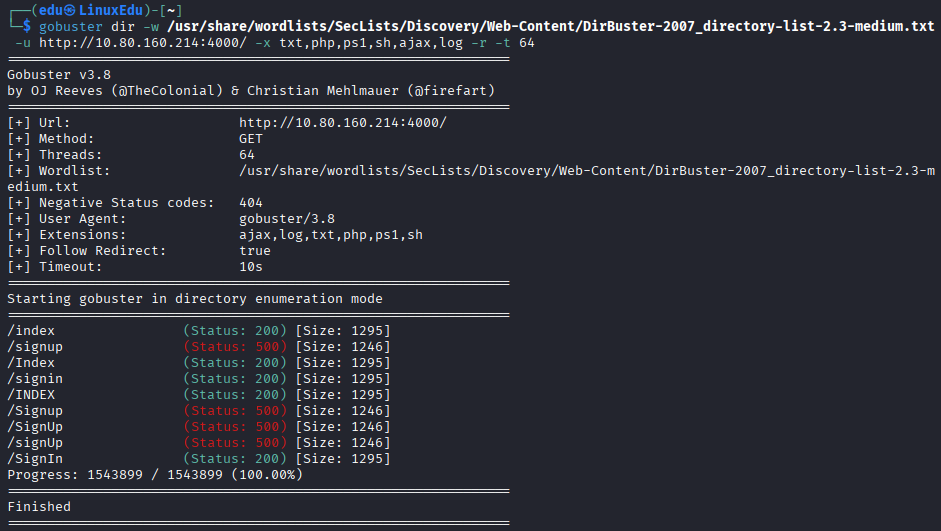
Task: Click the gobuster command word in prompt
Action: (71, 26)
